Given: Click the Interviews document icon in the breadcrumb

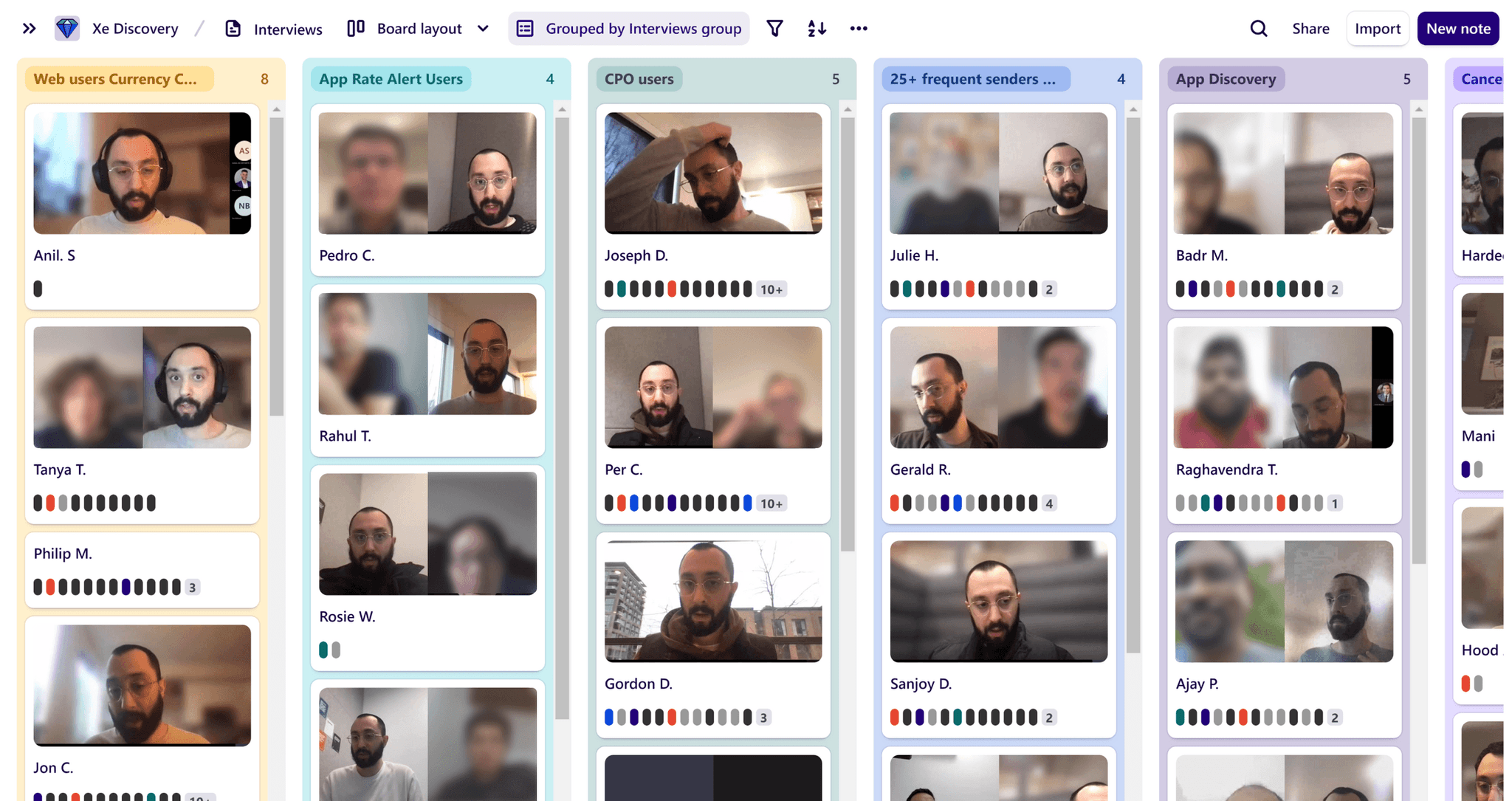Looking at the screenshot, I should coord(233,28).
